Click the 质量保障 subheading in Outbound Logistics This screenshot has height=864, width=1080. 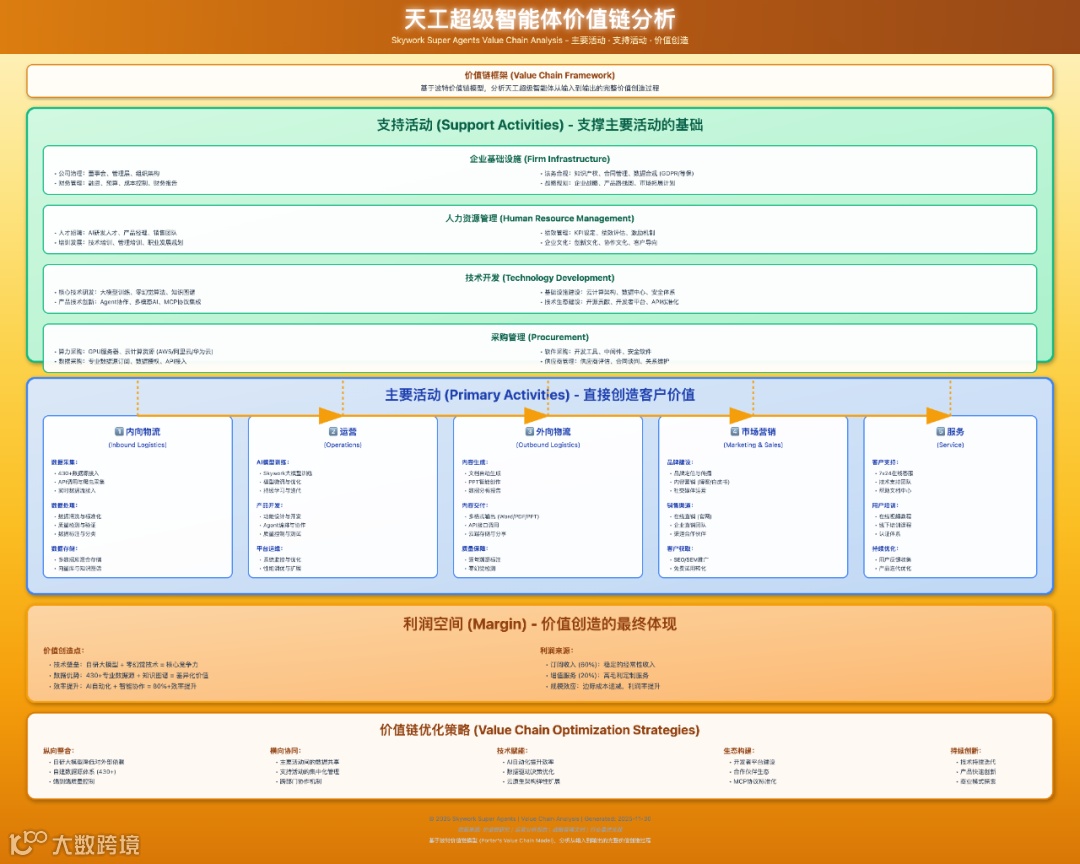pyautogui.click(x=475, y=548)
